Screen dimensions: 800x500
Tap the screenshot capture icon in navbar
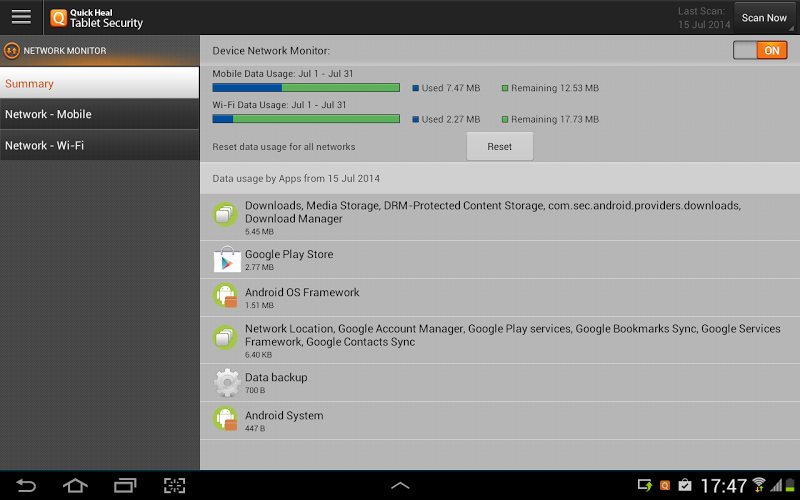point(174,485)
